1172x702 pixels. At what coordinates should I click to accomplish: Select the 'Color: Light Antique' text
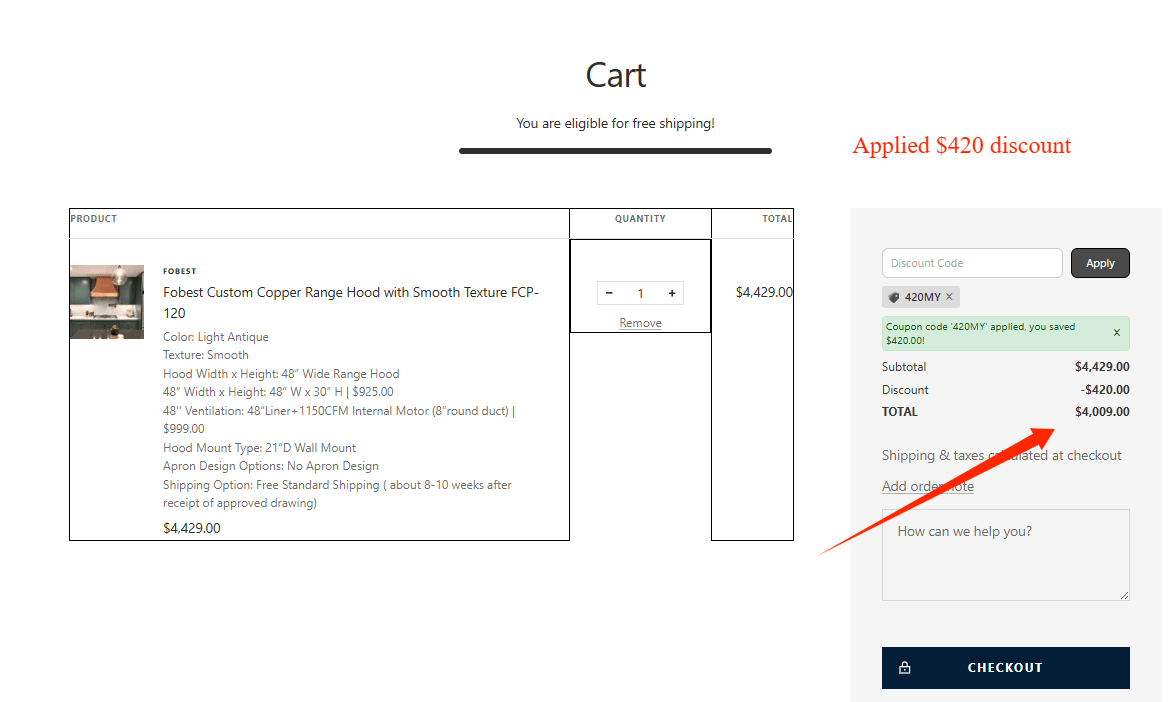(216, 337)
